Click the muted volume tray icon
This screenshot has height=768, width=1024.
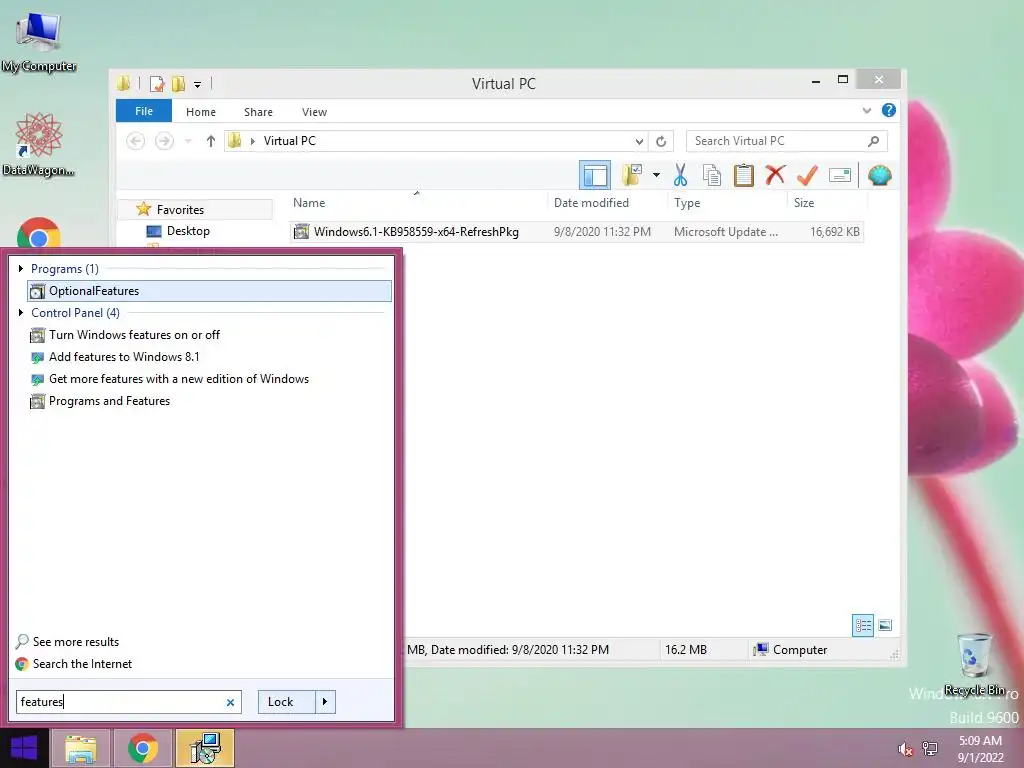(x=905, y=749)
